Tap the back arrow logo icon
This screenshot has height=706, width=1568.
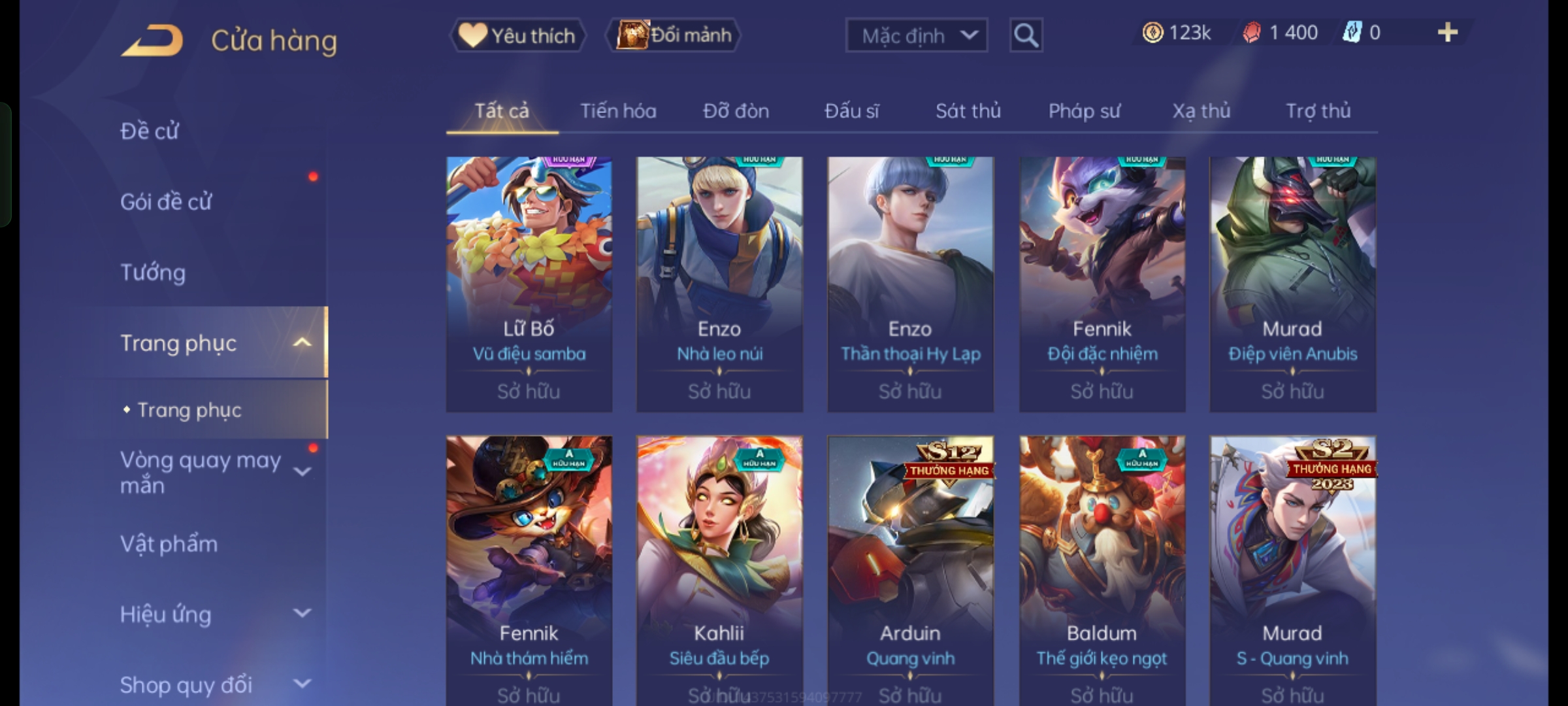(x=152, y=41)
